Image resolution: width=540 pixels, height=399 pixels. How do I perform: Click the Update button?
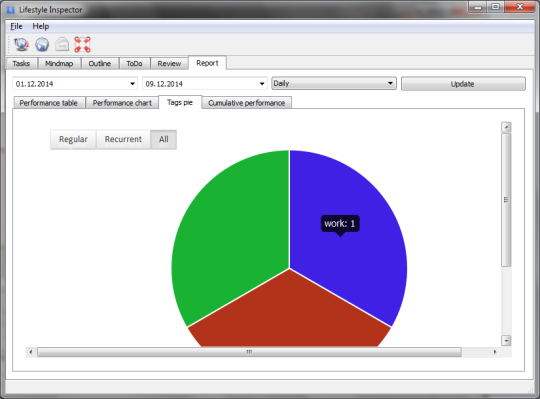463,84
